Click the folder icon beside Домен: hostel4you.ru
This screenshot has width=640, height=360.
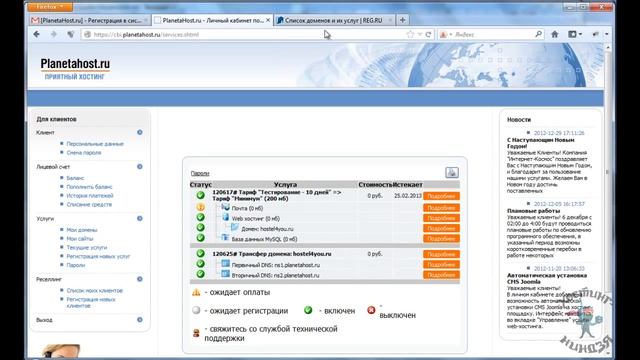click(x=235, y=228)
